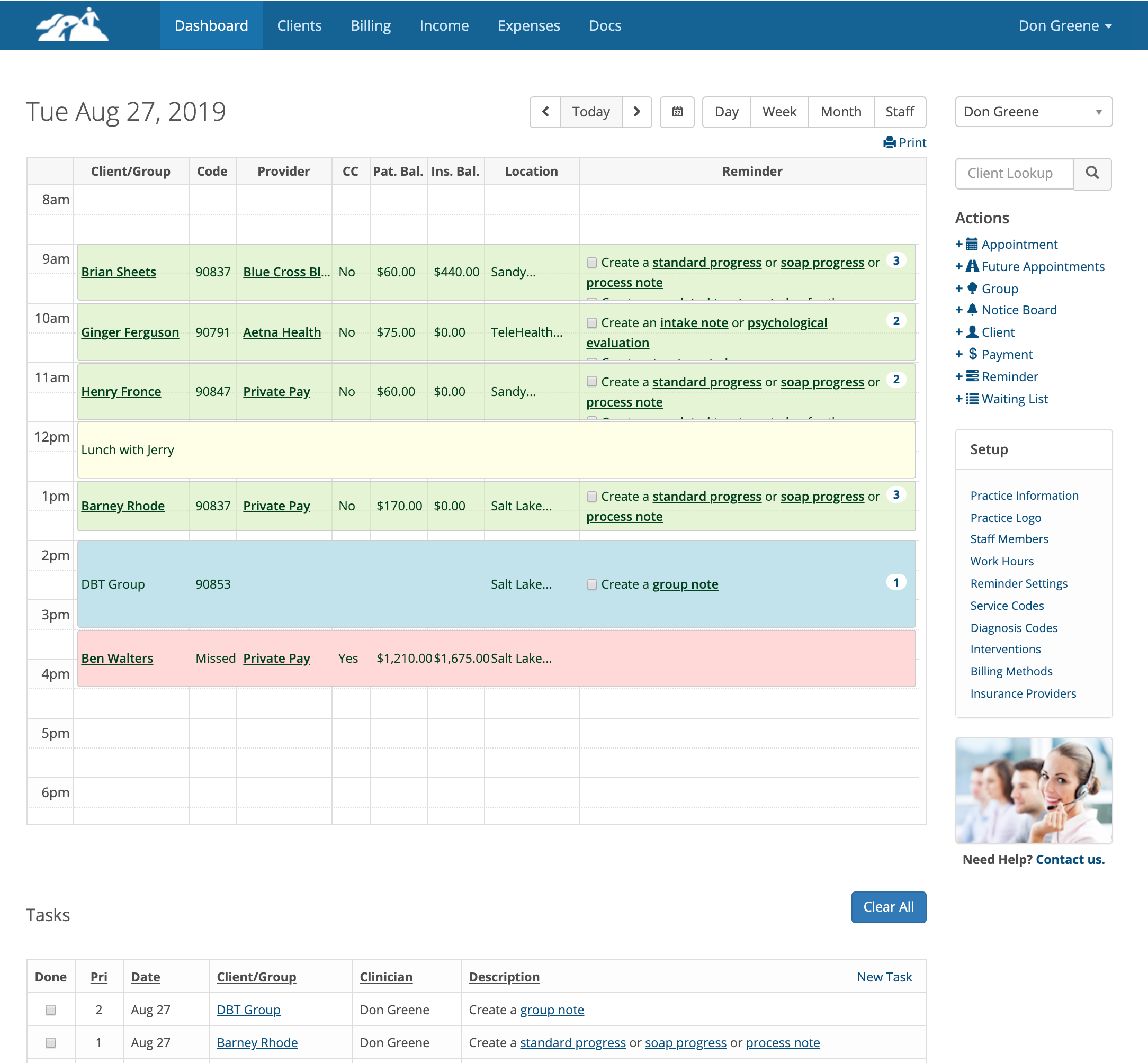The height and width of the screenshot is (1063, 1148).
Task: Click the Notice Board bell icon
Action: tap(973, 310)
